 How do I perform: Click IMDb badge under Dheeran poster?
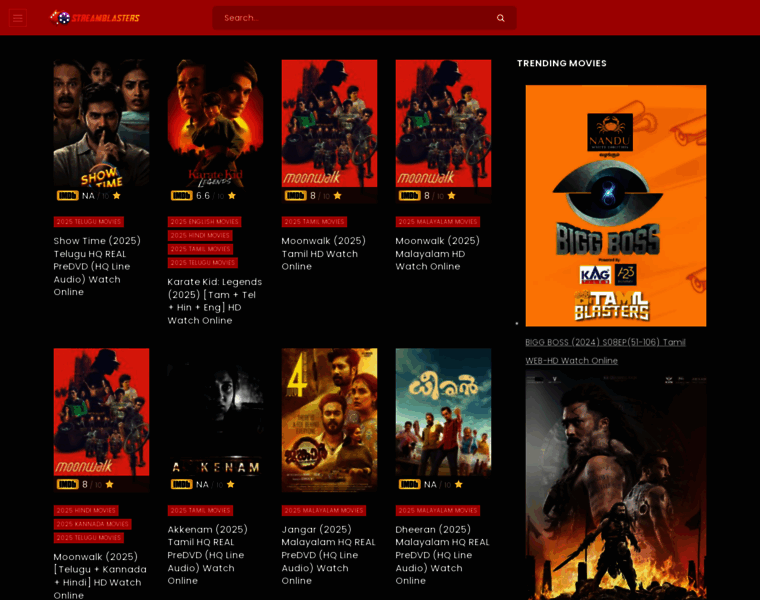point(409,484)
